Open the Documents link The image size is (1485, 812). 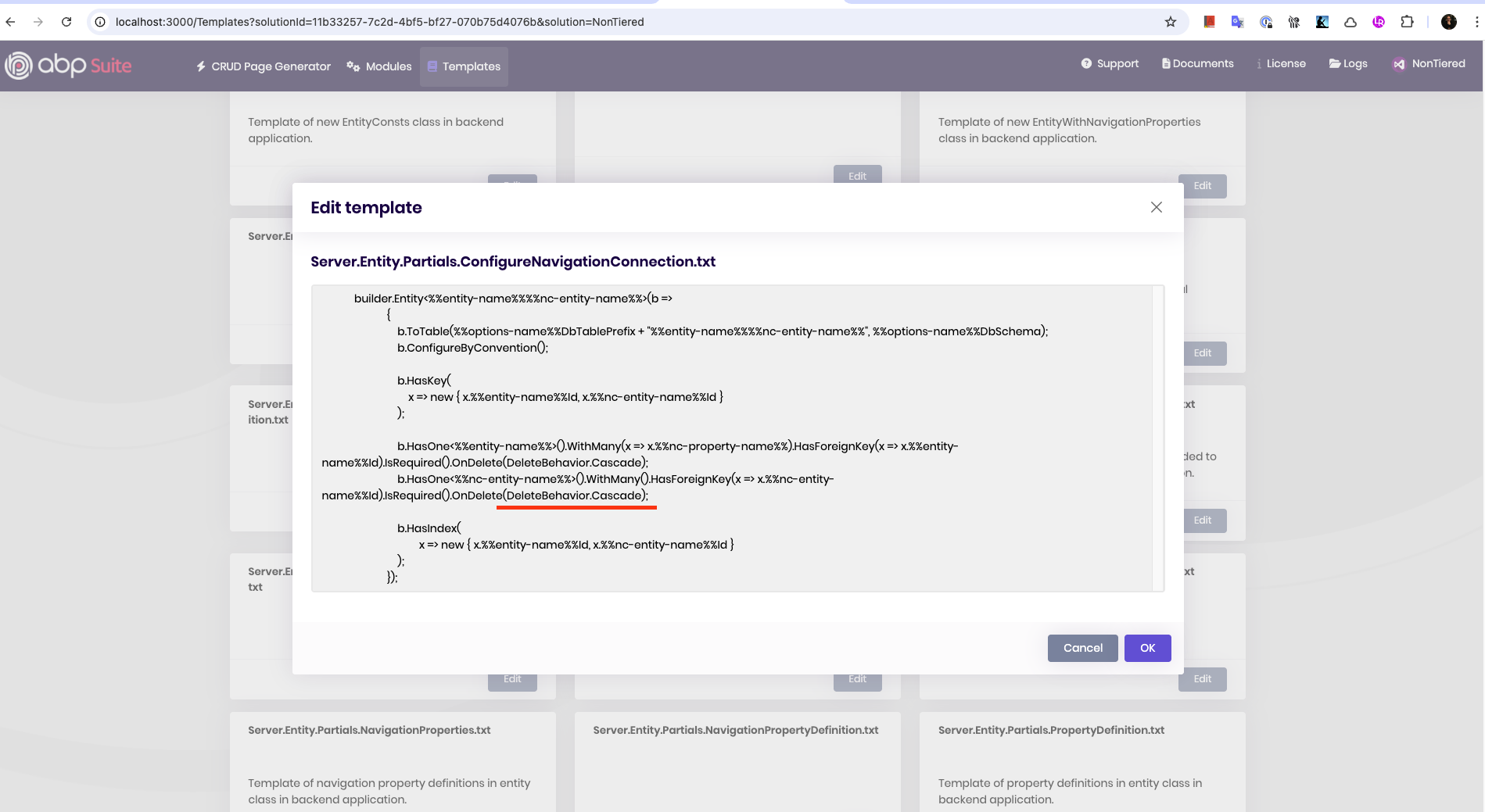point(1197,63)
